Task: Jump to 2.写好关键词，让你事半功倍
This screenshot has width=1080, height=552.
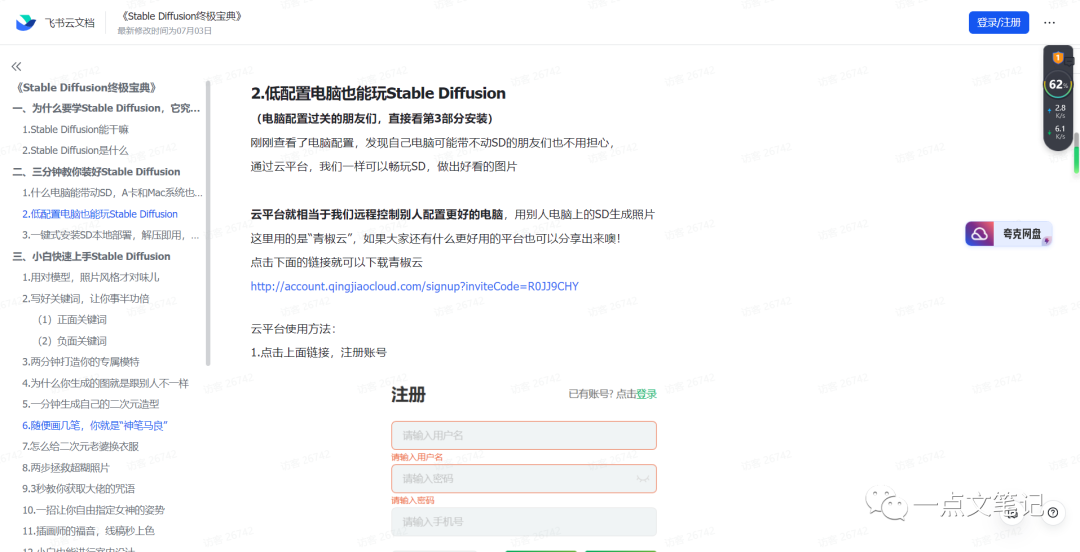Action: (85, 298)
